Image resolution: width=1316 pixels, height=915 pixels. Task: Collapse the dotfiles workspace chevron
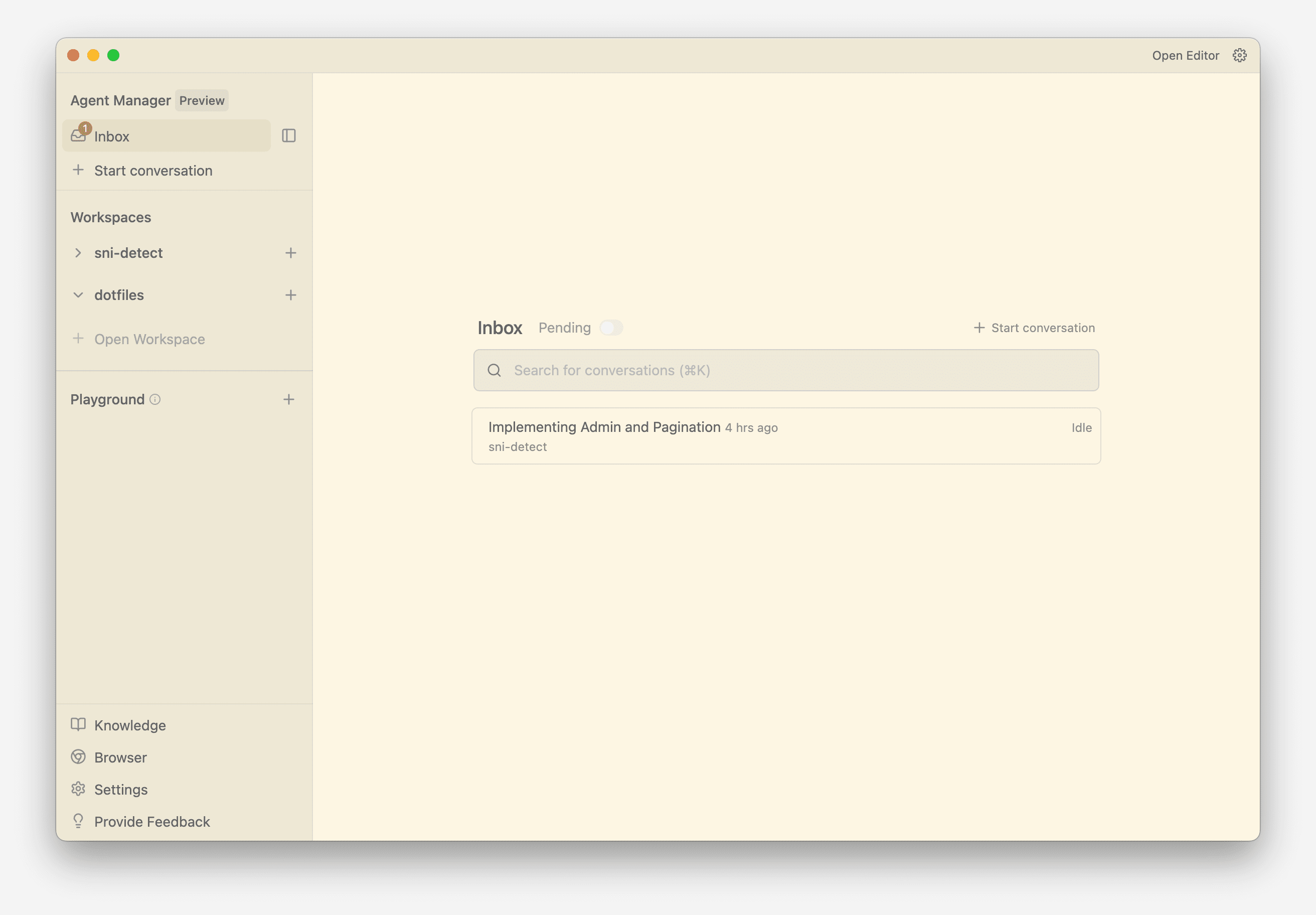[79, 294]
